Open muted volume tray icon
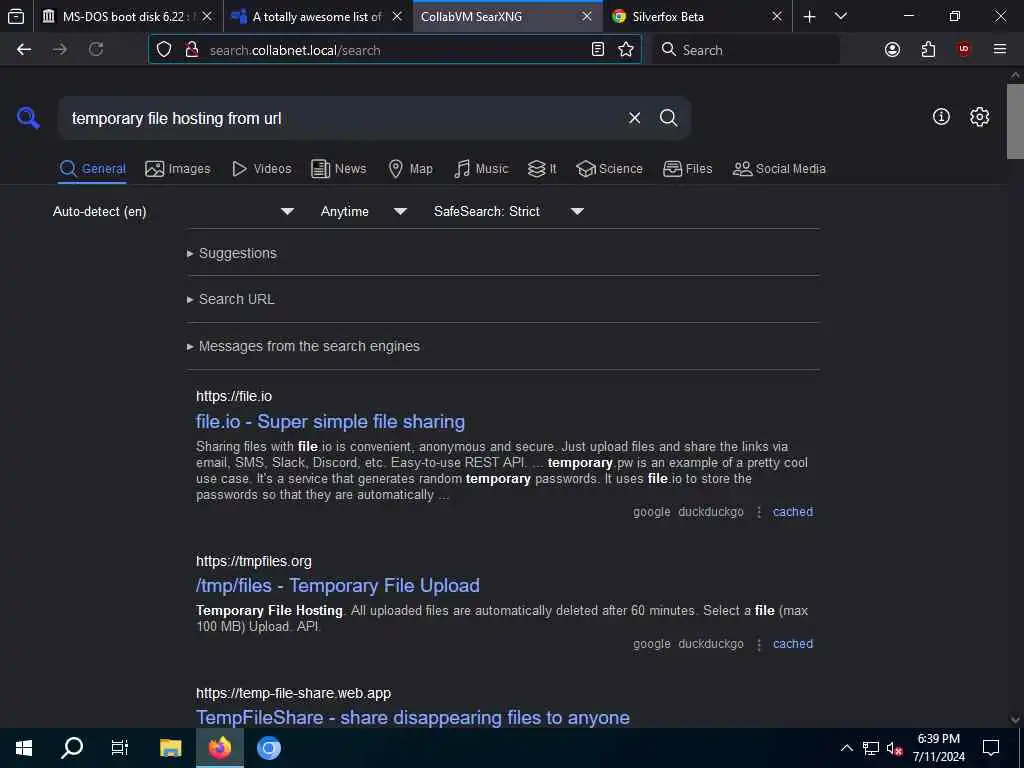Image resolution: width=1024 pixels, height=768 pixels. click(894, 748)
